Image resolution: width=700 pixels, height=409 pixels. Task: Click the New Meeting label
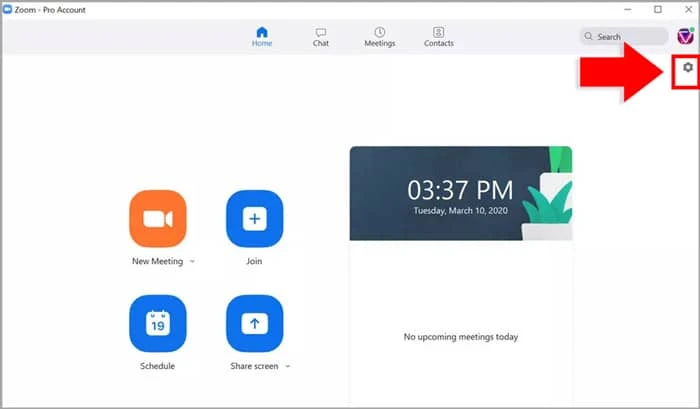click(157, 261)
